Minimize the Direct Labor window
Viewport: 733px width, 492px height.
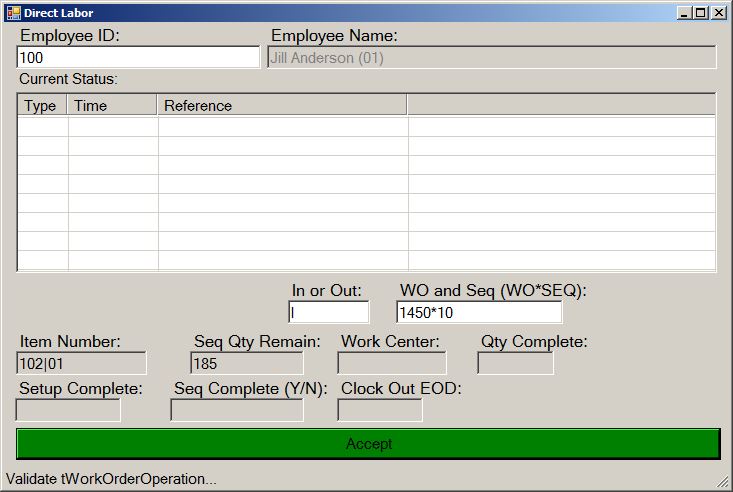click(x=684, y=13)
